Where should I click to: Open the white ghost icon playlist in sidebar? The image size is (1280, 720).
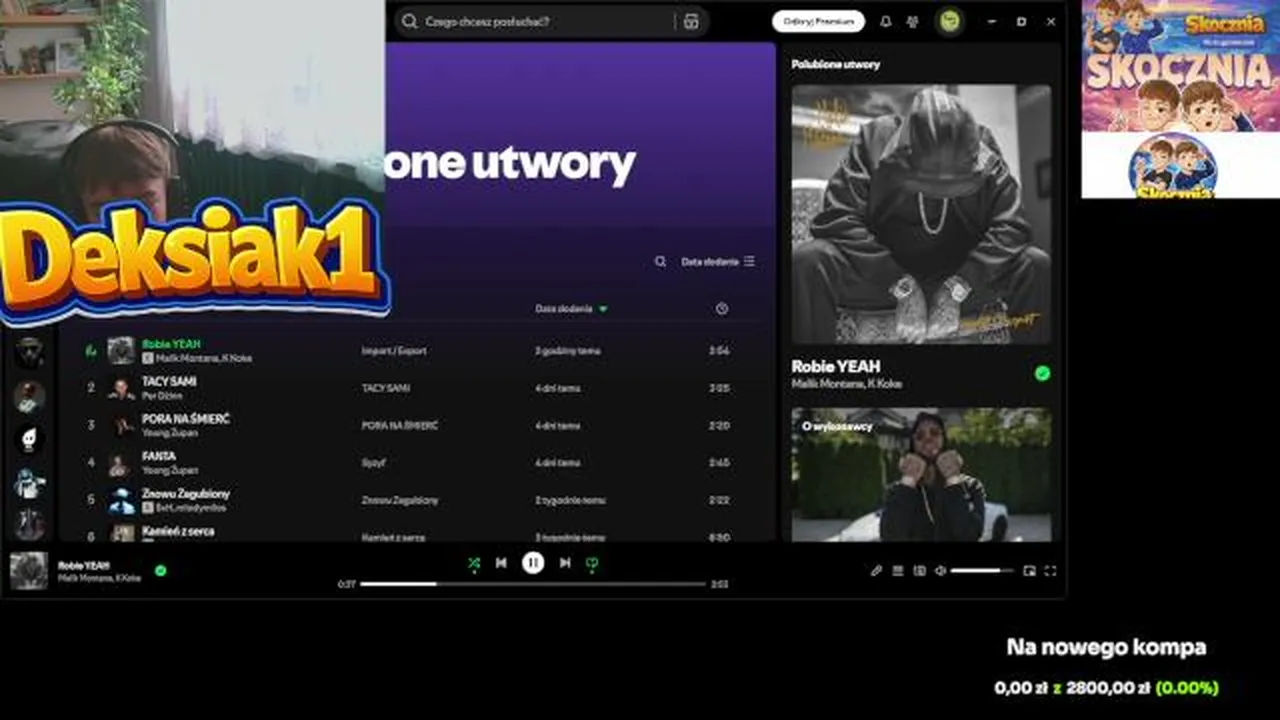[x=29, y=439]
